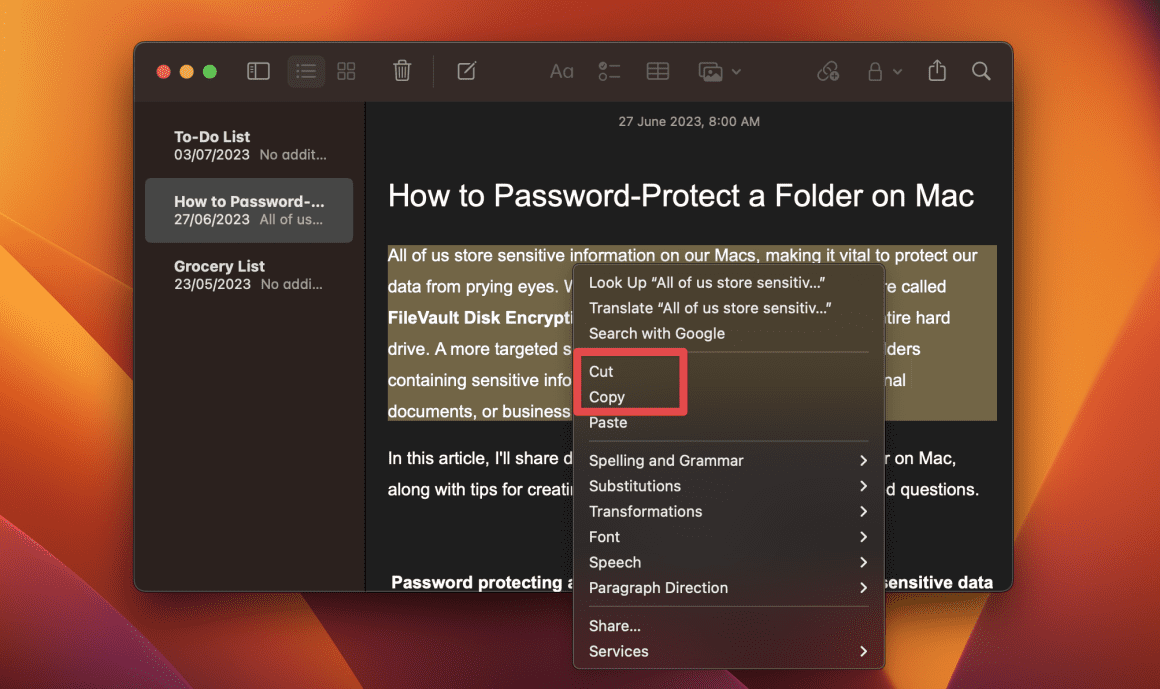Select the Grocery List note
The image size is (1160, 689).
(x=248, y=274)
